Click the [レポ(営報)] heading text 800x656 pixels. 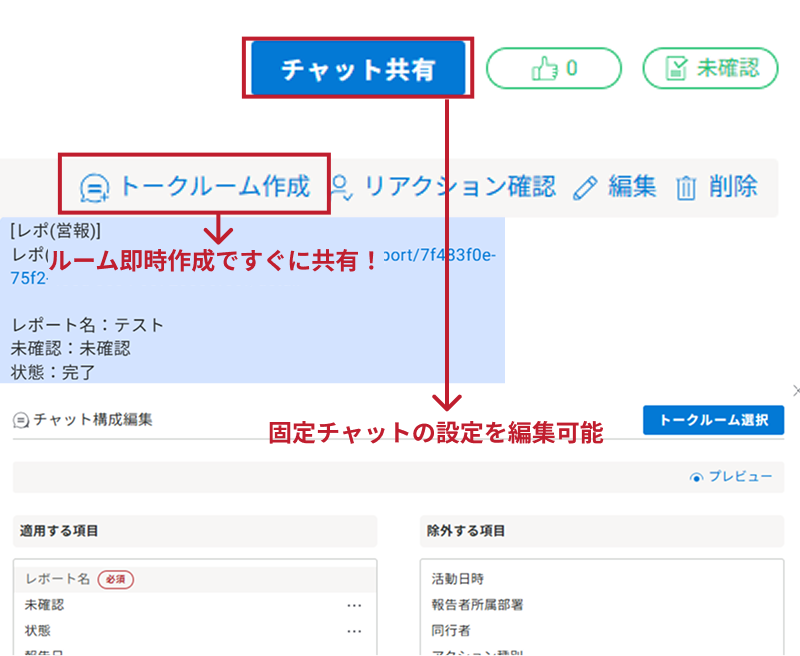pyautogui.click(x=56, y=231)
